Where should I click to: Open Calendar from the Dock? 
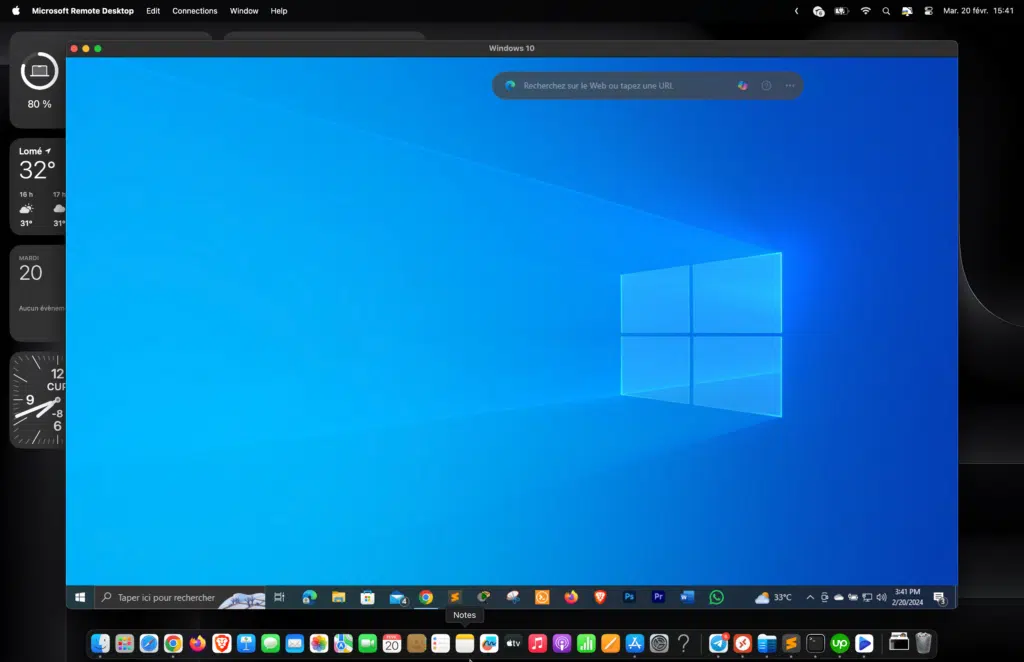click(x=392, y=644)
